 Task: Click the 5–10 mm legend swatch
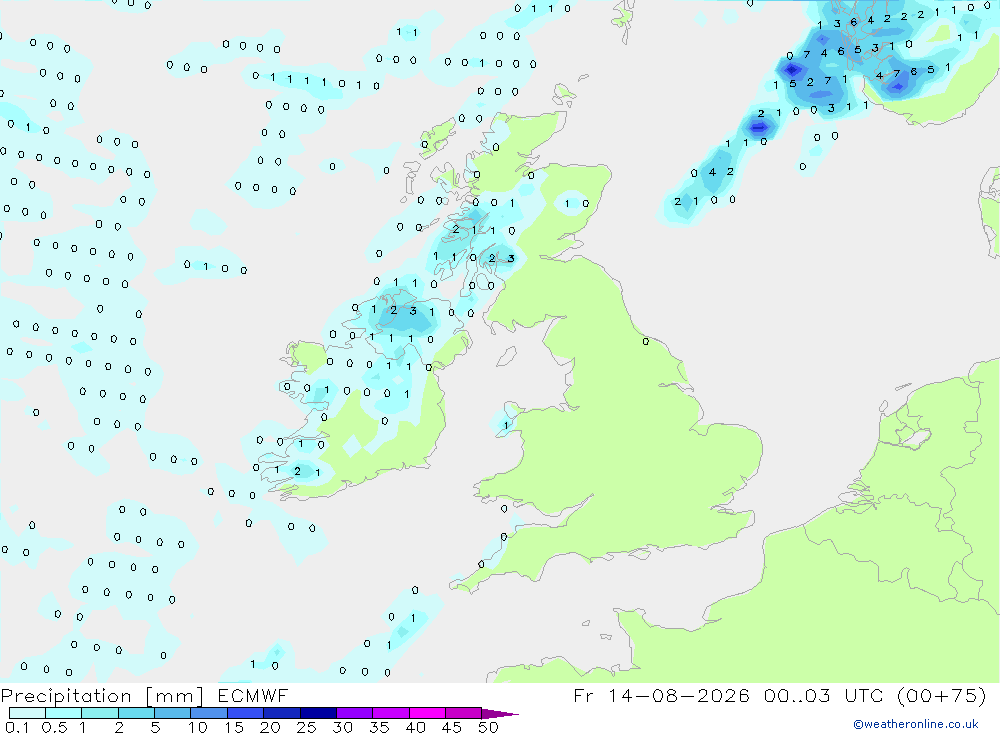[172, 713]
